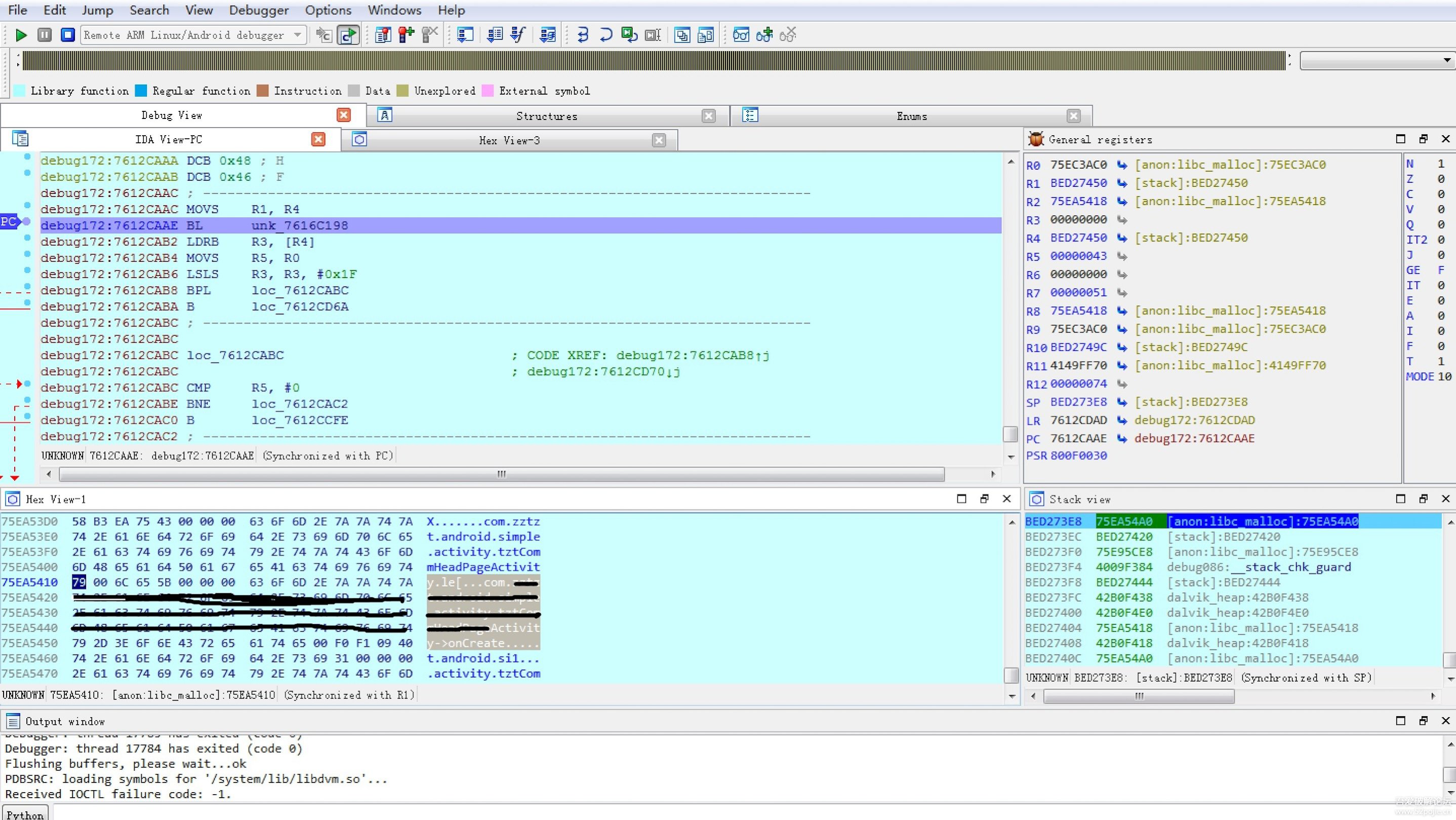Open the breakpoint list icon

coord(383,35)
